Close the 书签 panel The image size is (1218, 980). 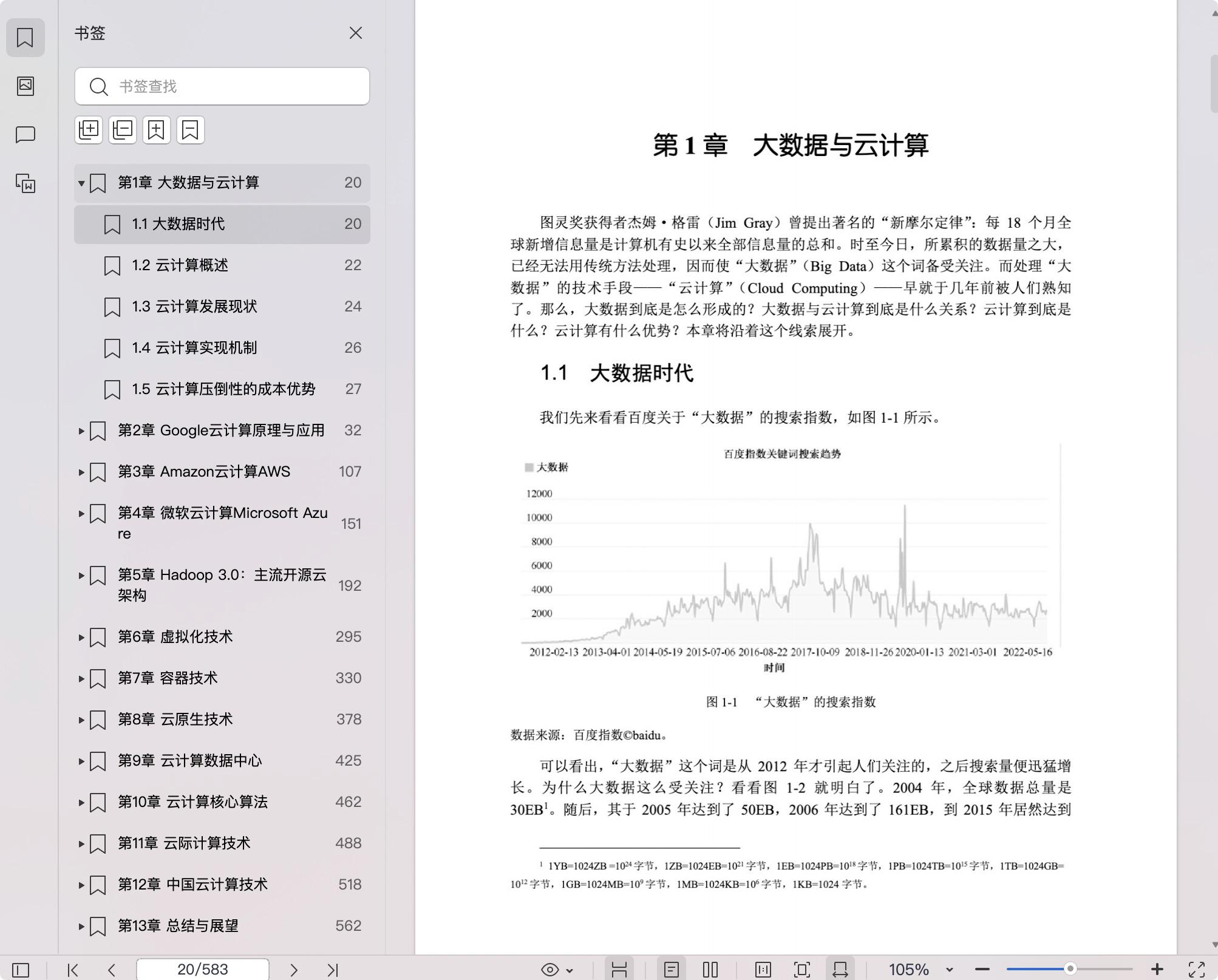tap(356, 33)
